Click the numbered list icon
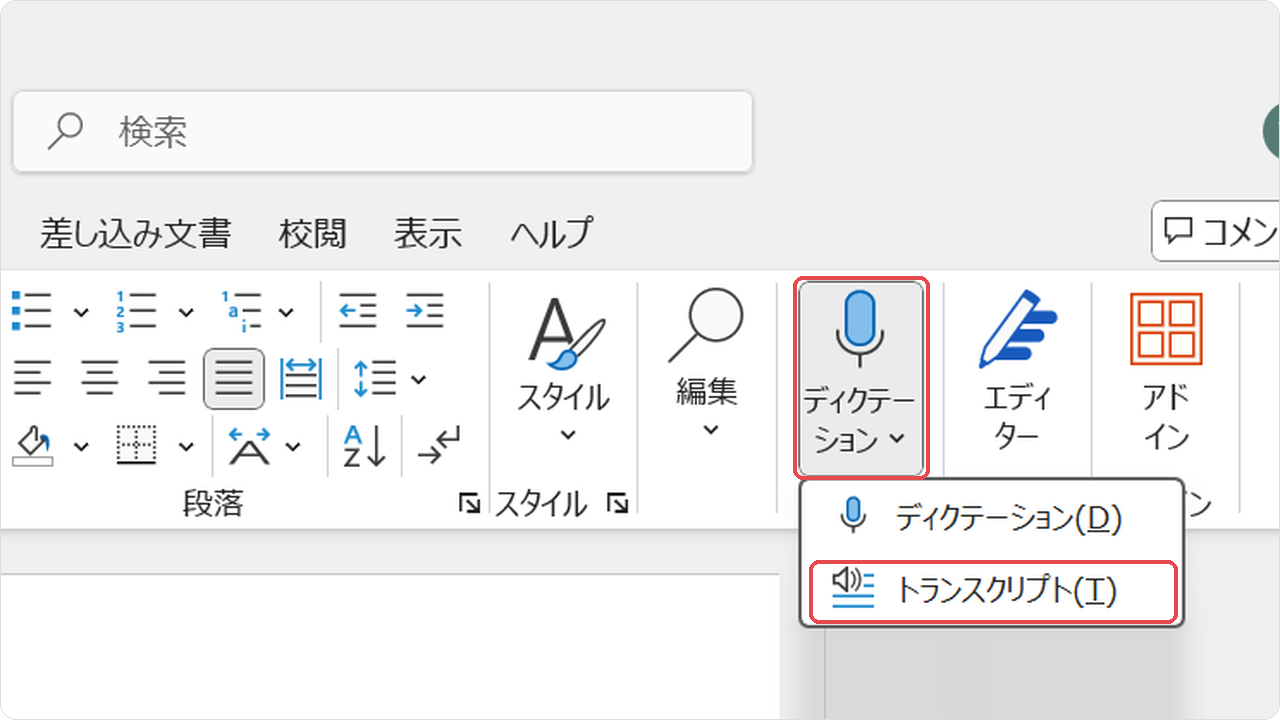Image resolution: width=1280 pixels, height=720 pixels. pos(136,311)
